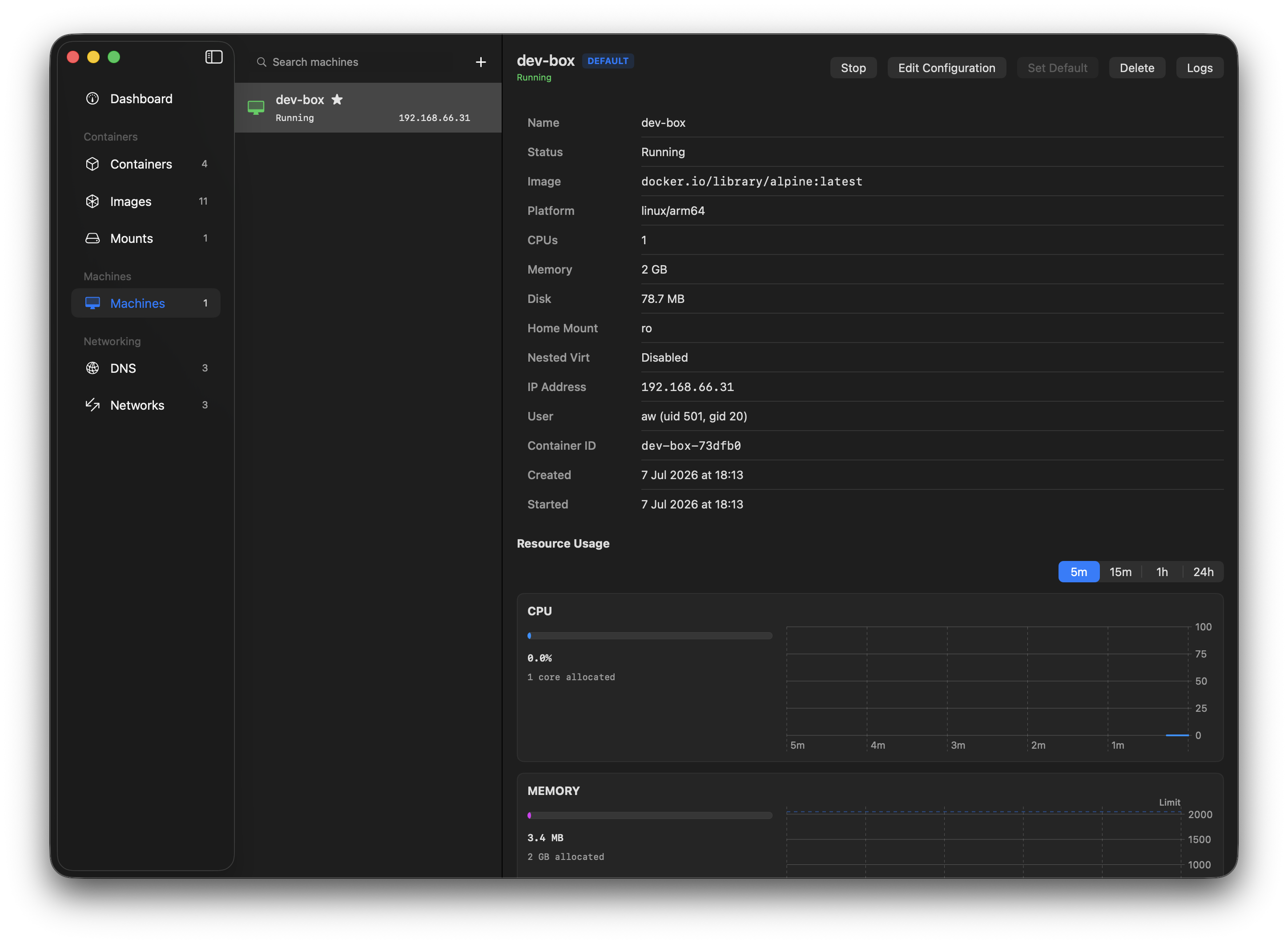
Task: Click the image value docker.io/library/alpine:latest
Action: tap(752, 181)
